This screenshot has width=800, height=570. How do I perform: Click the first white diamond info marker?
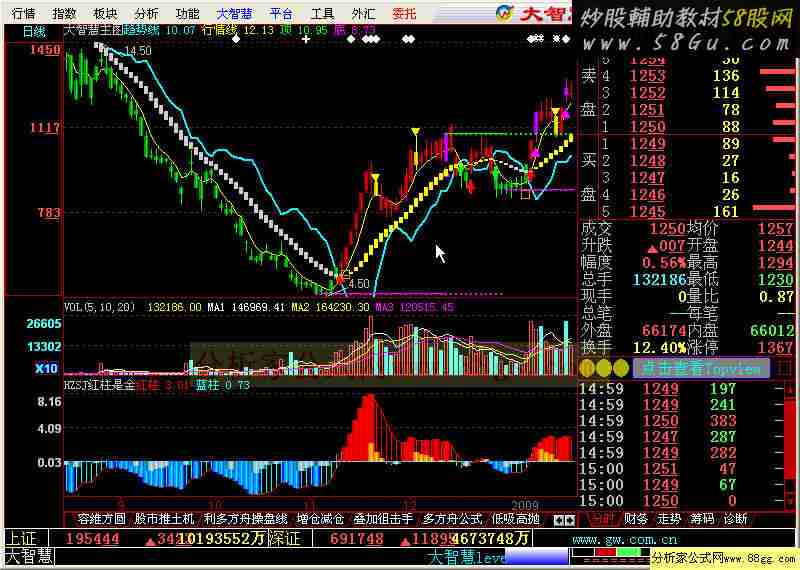point(235,39)
